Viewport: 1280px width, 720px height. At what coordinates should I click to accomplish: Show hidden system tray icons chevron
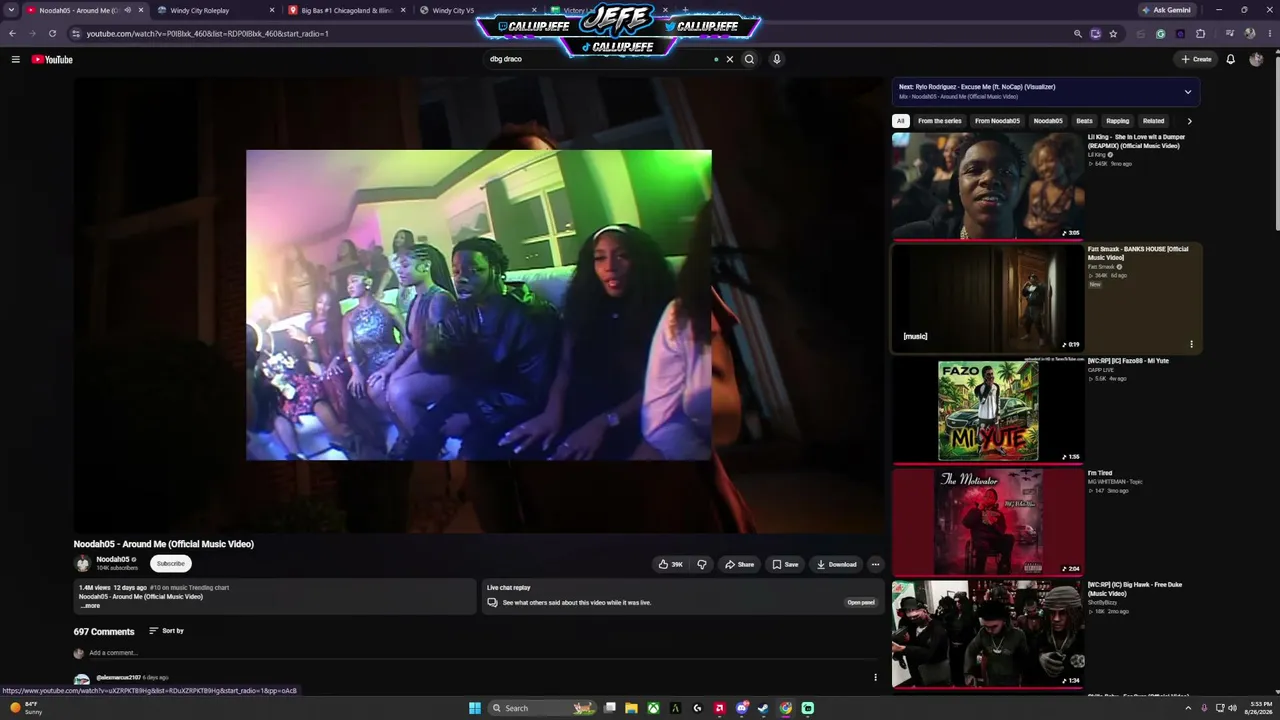[1189, 708]
